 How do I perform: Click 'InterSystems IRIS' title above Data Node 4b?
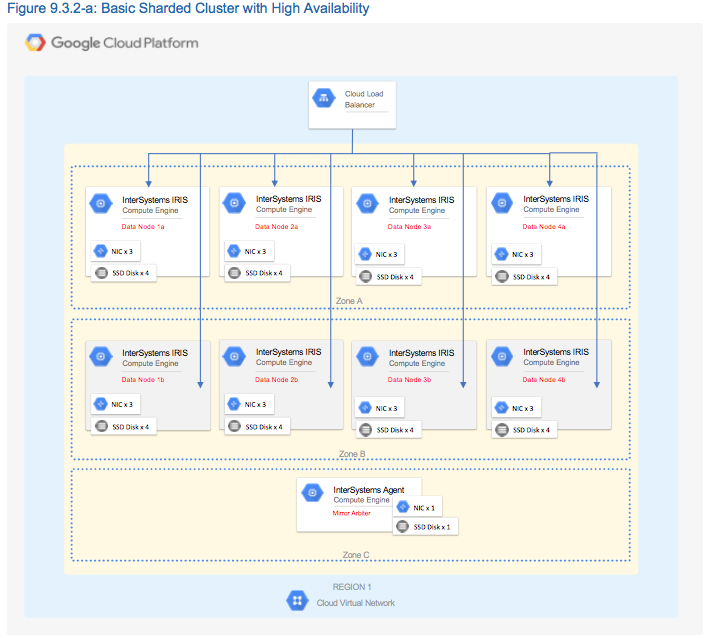pyautogui.click(x=556, y=352)
